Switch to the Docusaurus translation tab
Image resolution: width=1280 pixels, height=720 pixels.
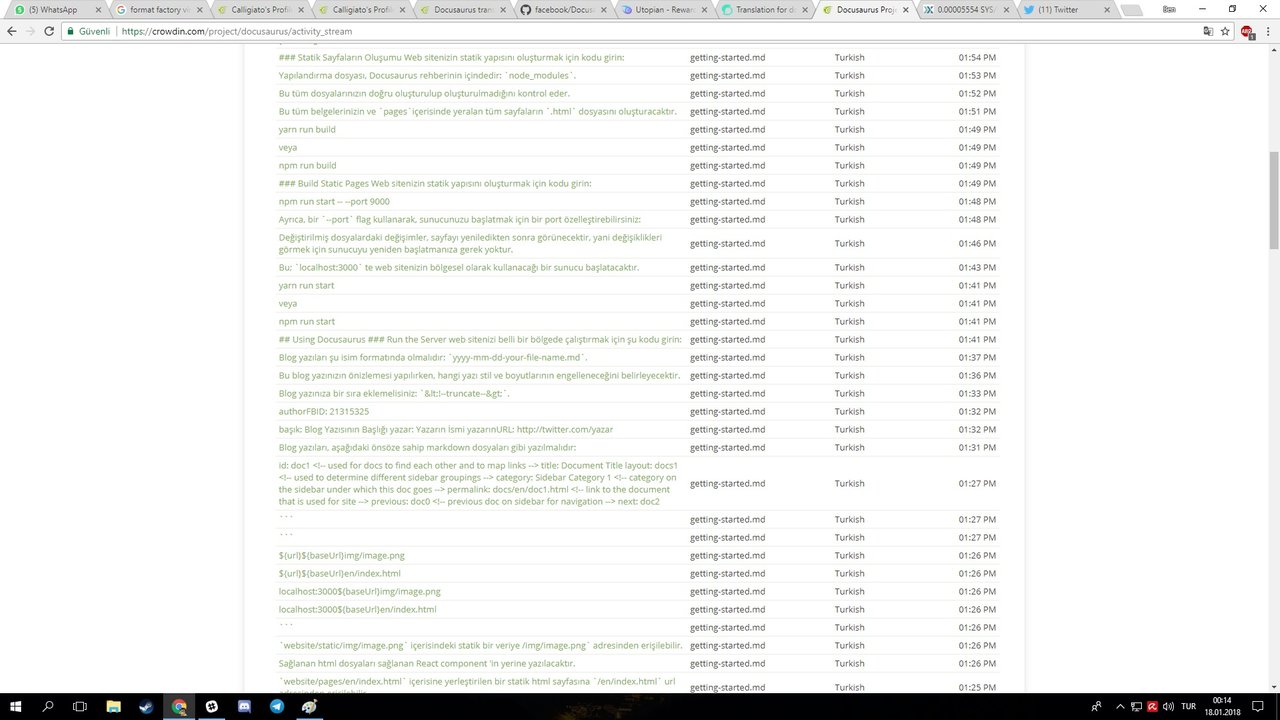click(x=461, y=10)
